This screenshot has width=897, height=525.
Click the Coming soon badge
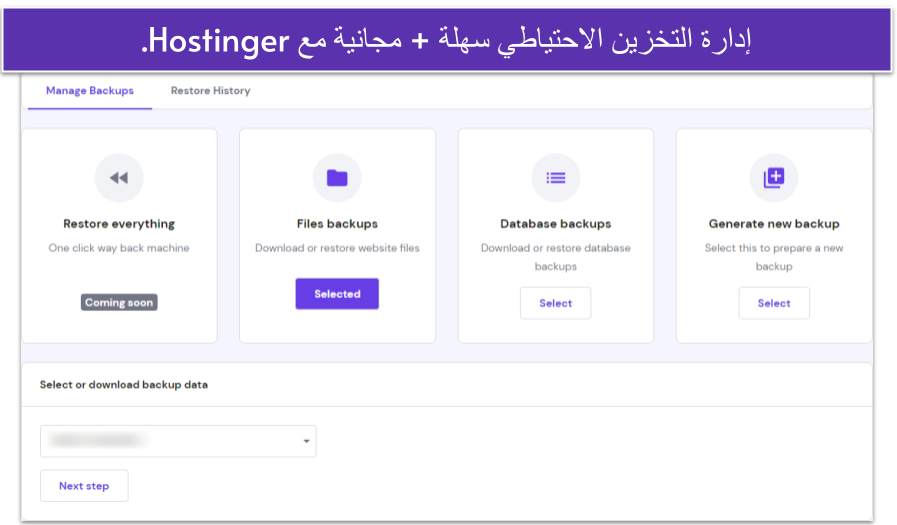coord(119,303)
